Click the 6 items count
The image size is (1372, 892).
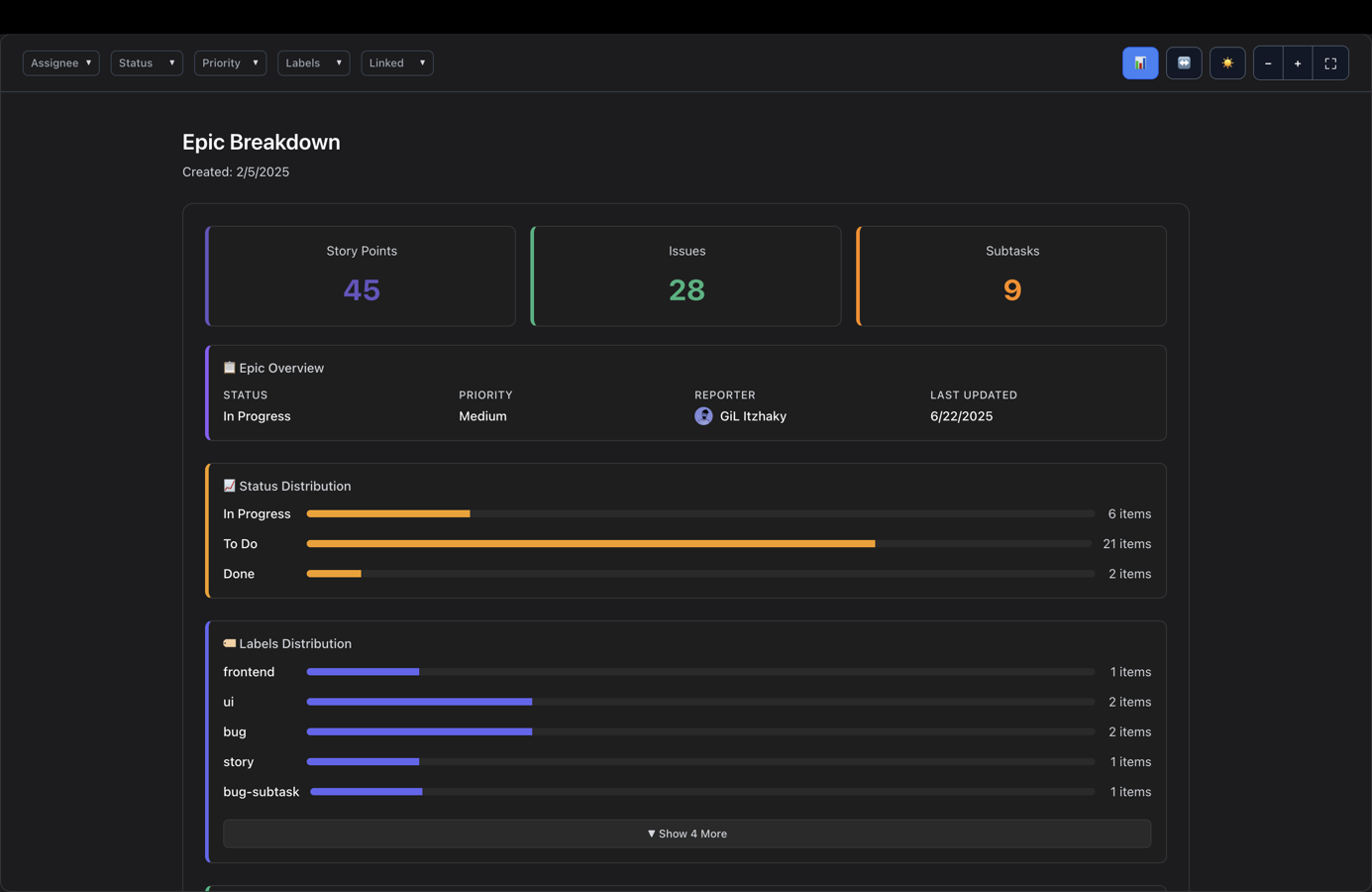[x=1129, y=513]
